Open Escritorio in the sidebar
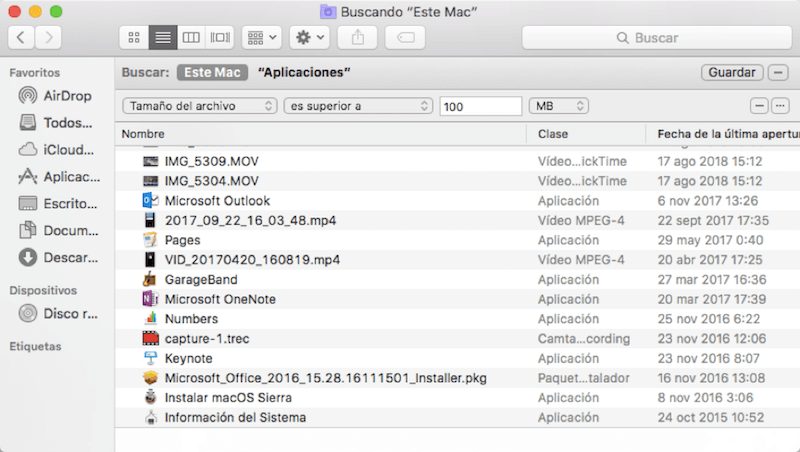The image size is (800, 452). [57, 204]
